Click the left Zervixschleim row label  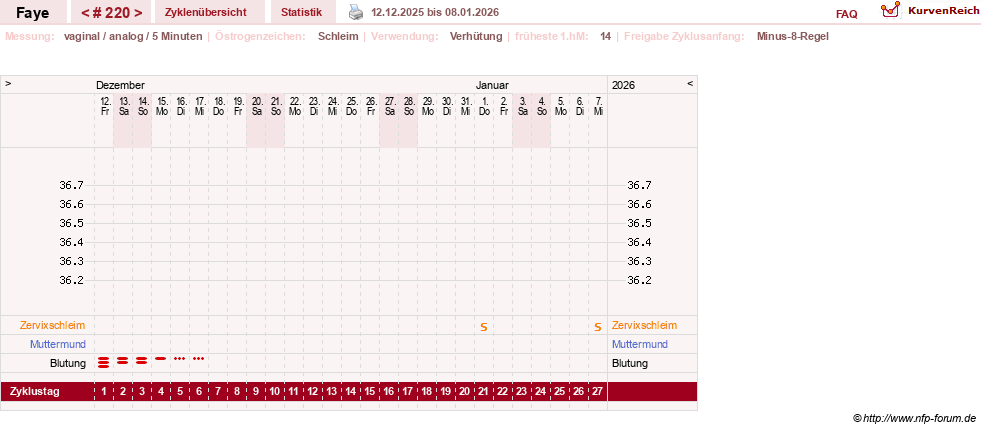(53, 325)
